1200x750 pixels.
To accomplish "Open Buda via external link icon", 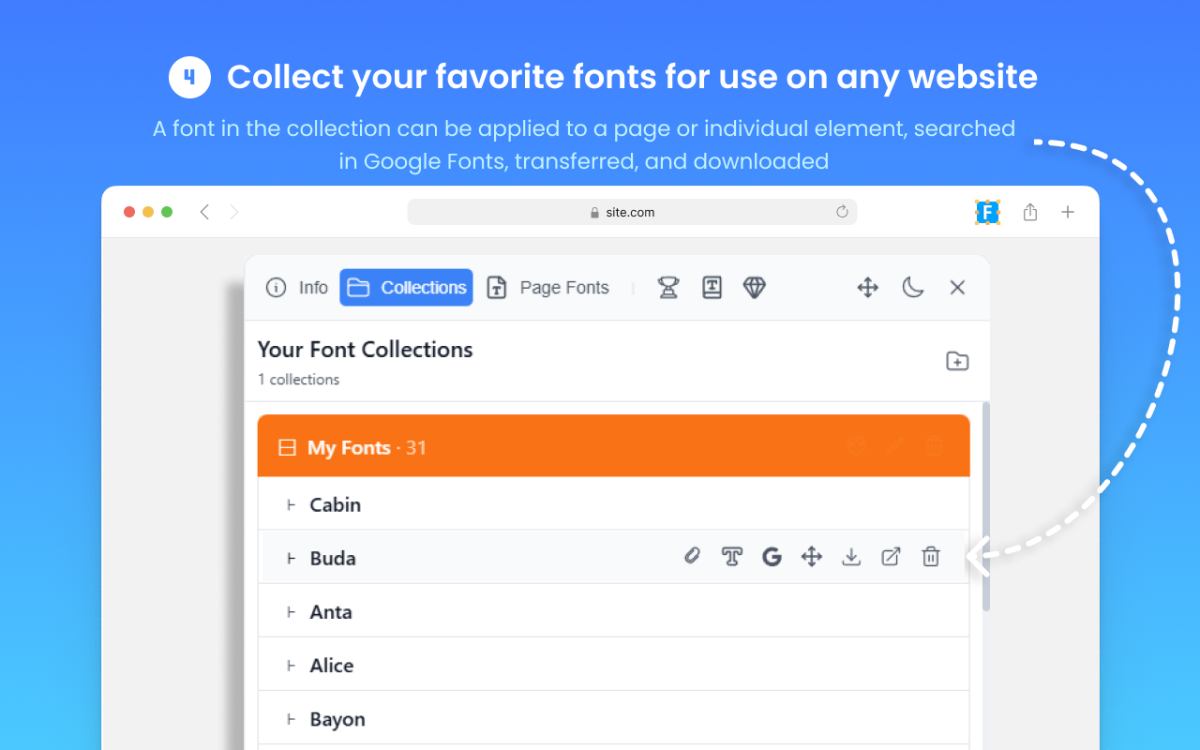I will click(890, 557).
